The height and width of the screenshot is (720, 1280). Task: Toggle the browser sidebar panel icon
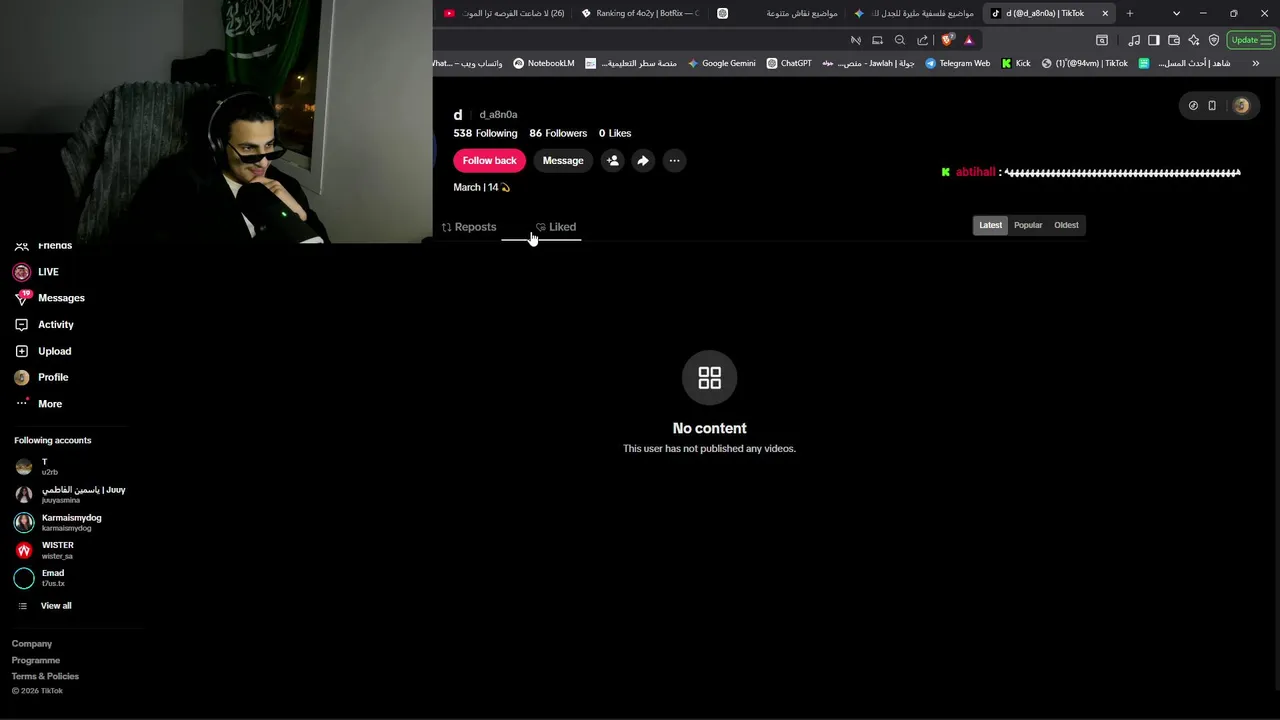coord(1154,40)
